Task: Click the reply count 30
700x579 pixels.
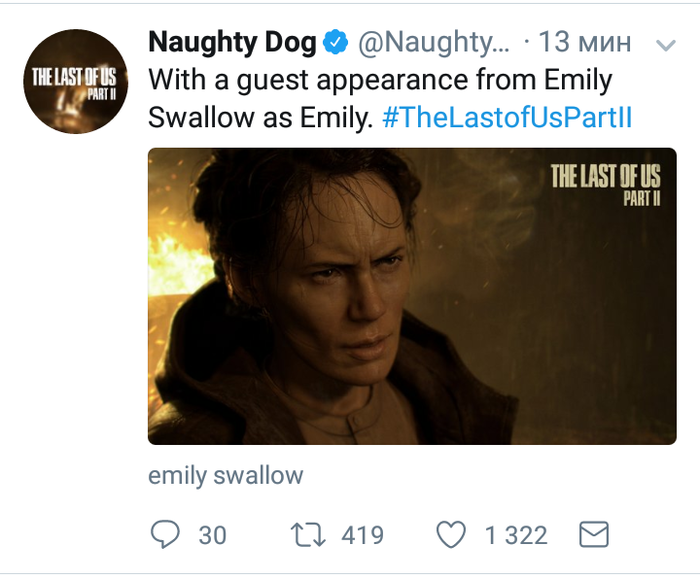Action: click(x=212, y=536)
